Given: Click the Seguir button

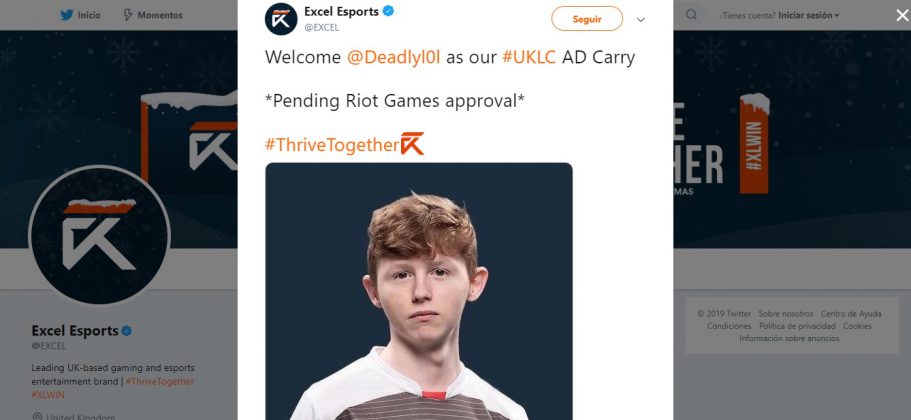Looking at the screenshot, I should point(587,19).
